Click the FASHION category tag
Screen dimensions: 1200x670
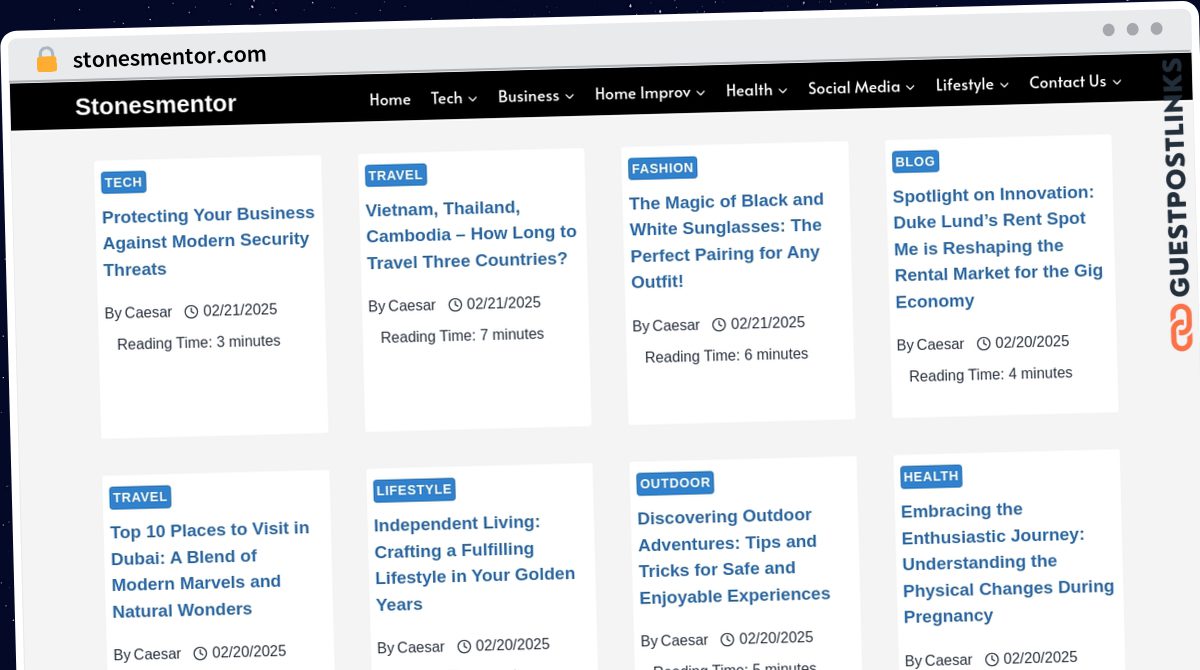[x=662, y=168]
